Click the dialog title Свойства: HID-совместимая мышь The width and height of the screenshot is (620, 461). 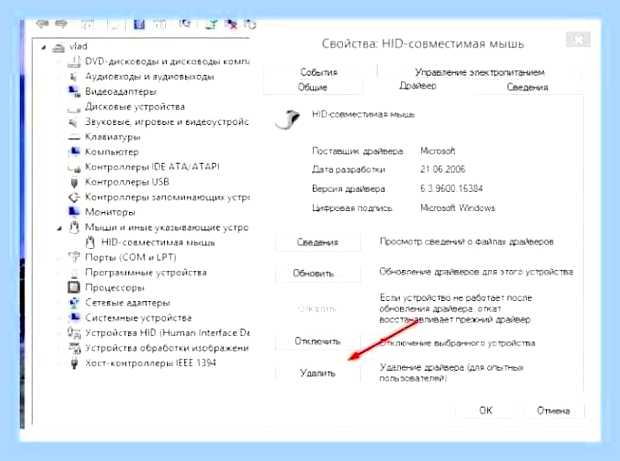(423, 43)
